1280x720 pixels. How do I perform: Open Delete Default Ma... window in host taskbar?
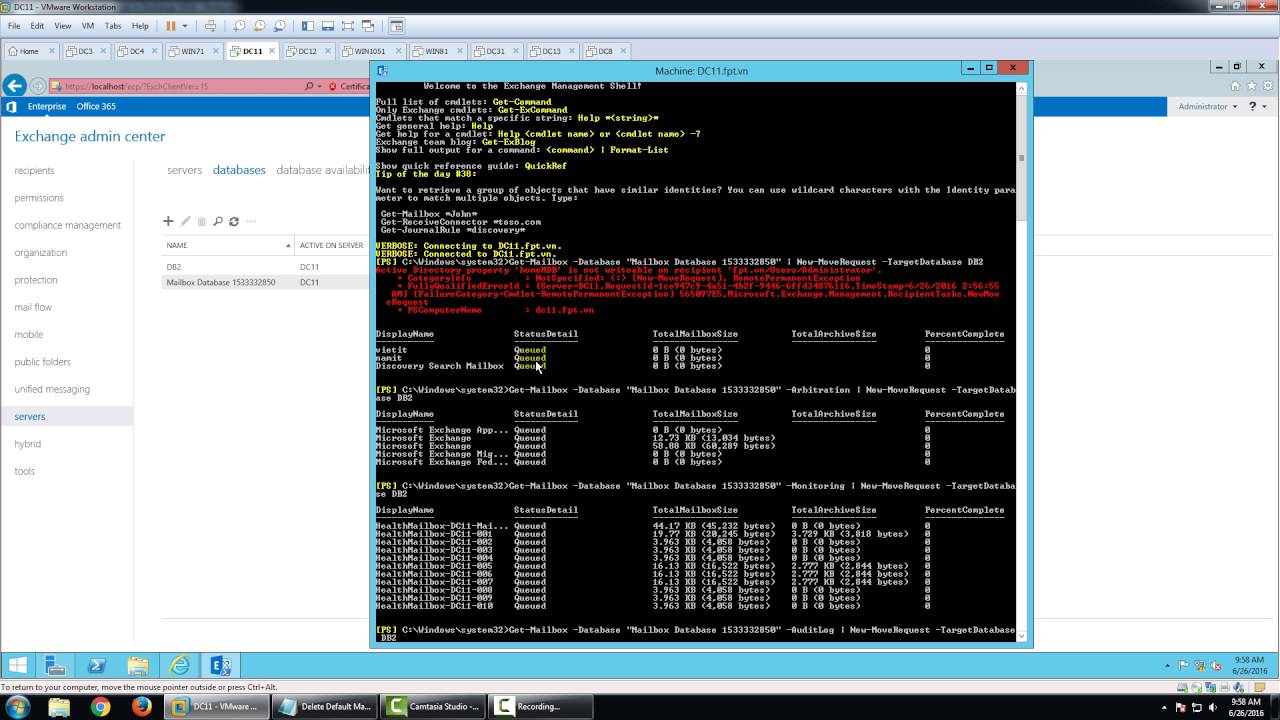pyautogui.click(x=326, y=707)
